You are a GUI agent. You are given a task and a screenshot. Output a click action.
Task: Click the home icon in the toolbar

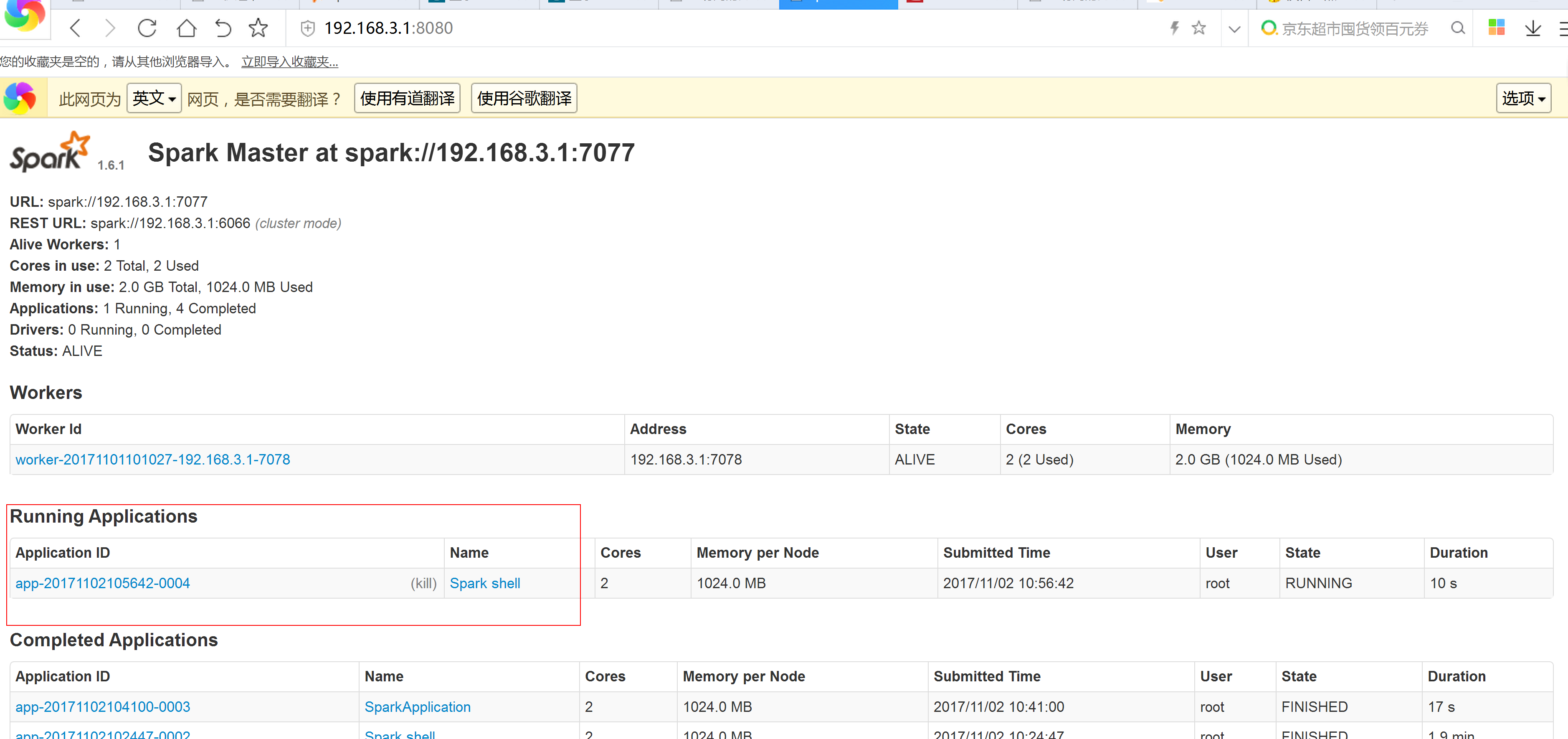tap(186, 28)
